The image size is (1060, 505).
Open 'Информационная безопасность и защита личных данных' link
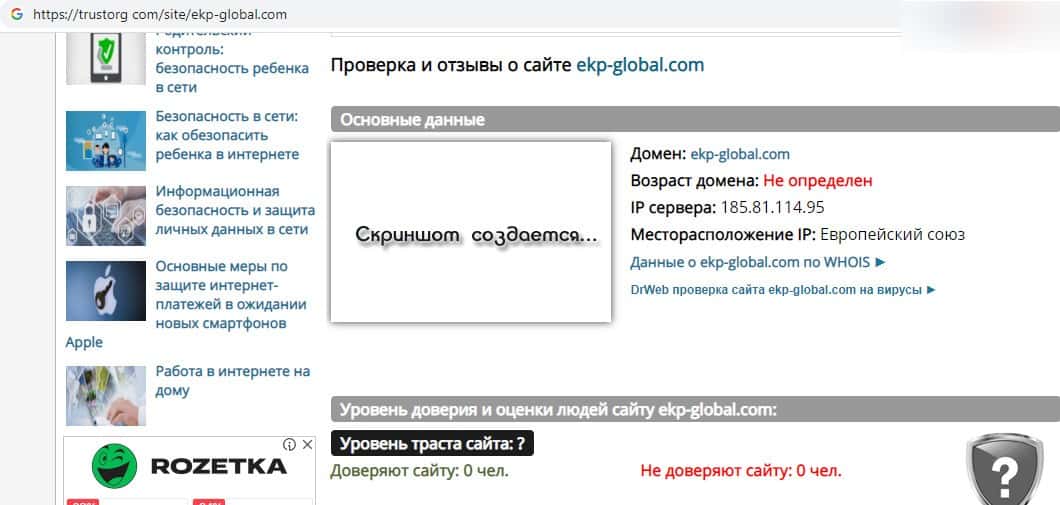(235, 210)
